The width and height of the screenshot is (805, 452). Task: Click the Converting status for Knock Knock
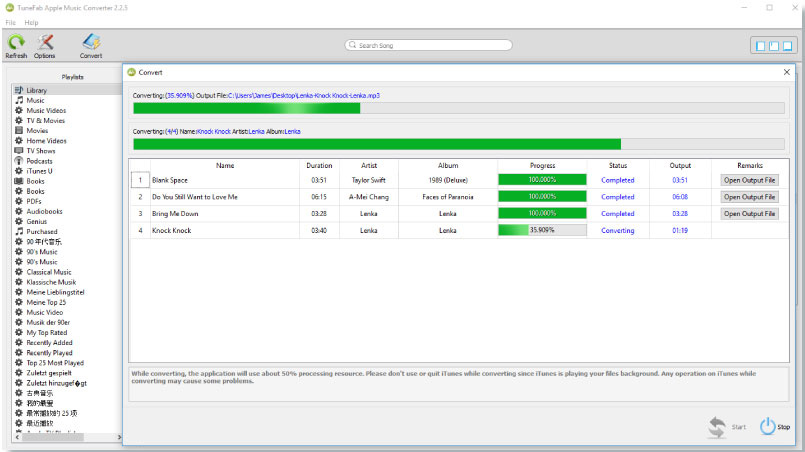618,231
